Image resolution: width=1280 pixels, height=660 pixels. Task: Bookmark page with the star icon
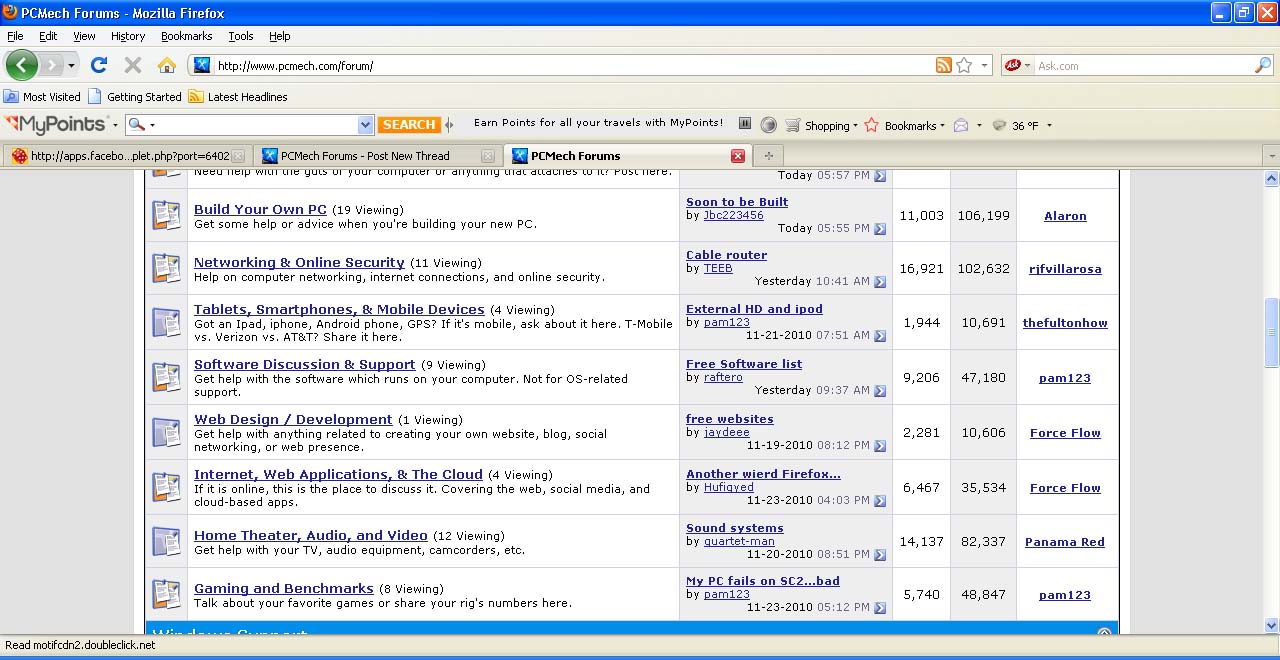(964, 65)
